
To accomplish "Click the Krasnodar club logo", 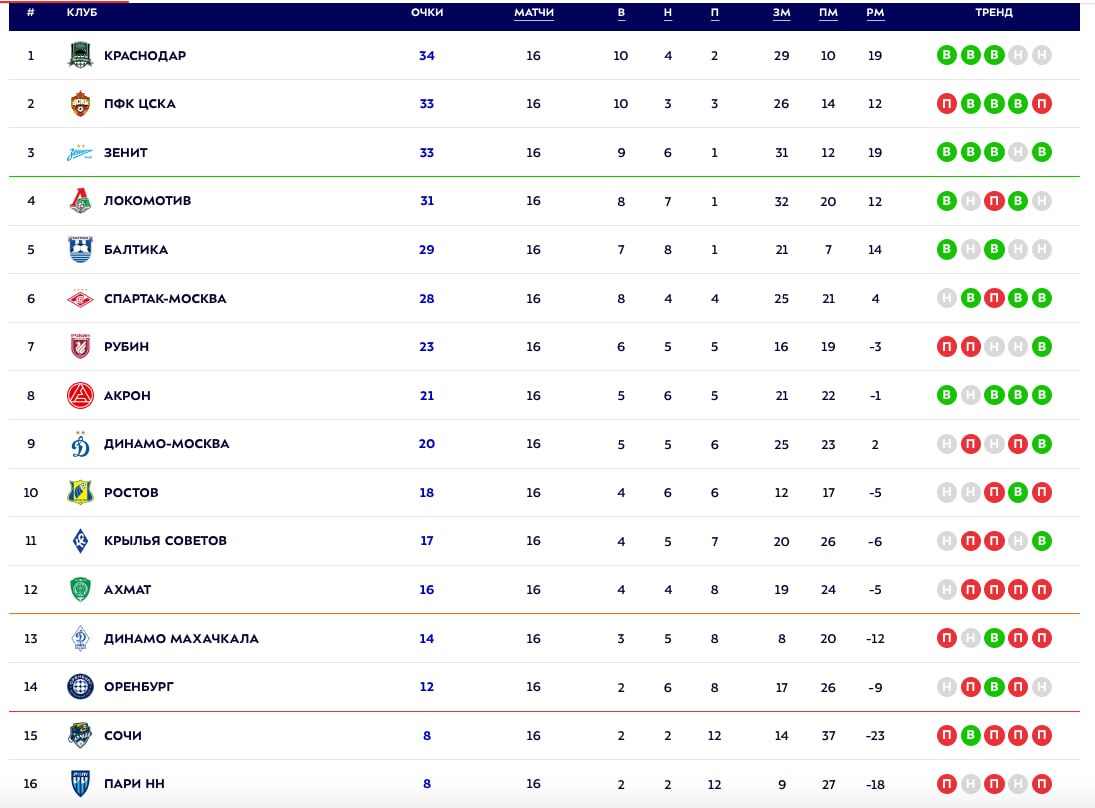I will coord(80,56).
